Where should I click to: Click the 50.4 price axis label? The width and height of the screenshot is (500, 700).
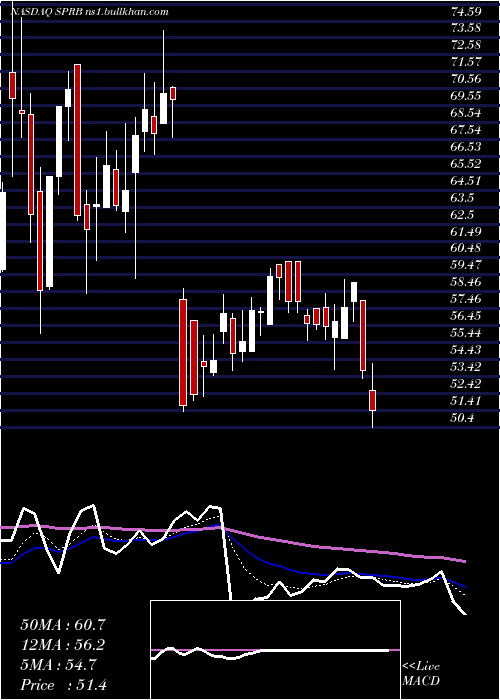tap(462, 418)
